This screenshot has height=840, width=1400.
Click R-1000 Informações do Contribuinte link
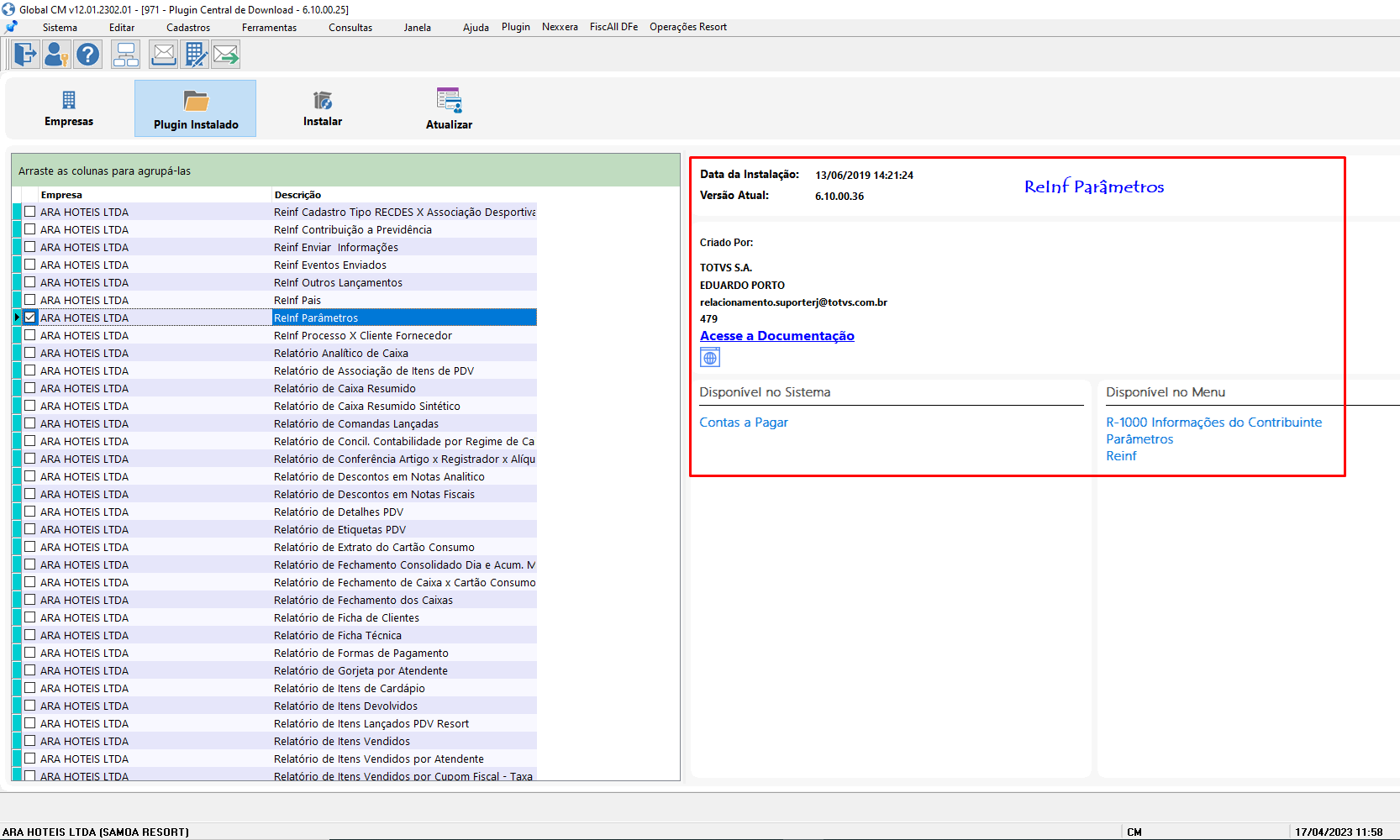1214,423
